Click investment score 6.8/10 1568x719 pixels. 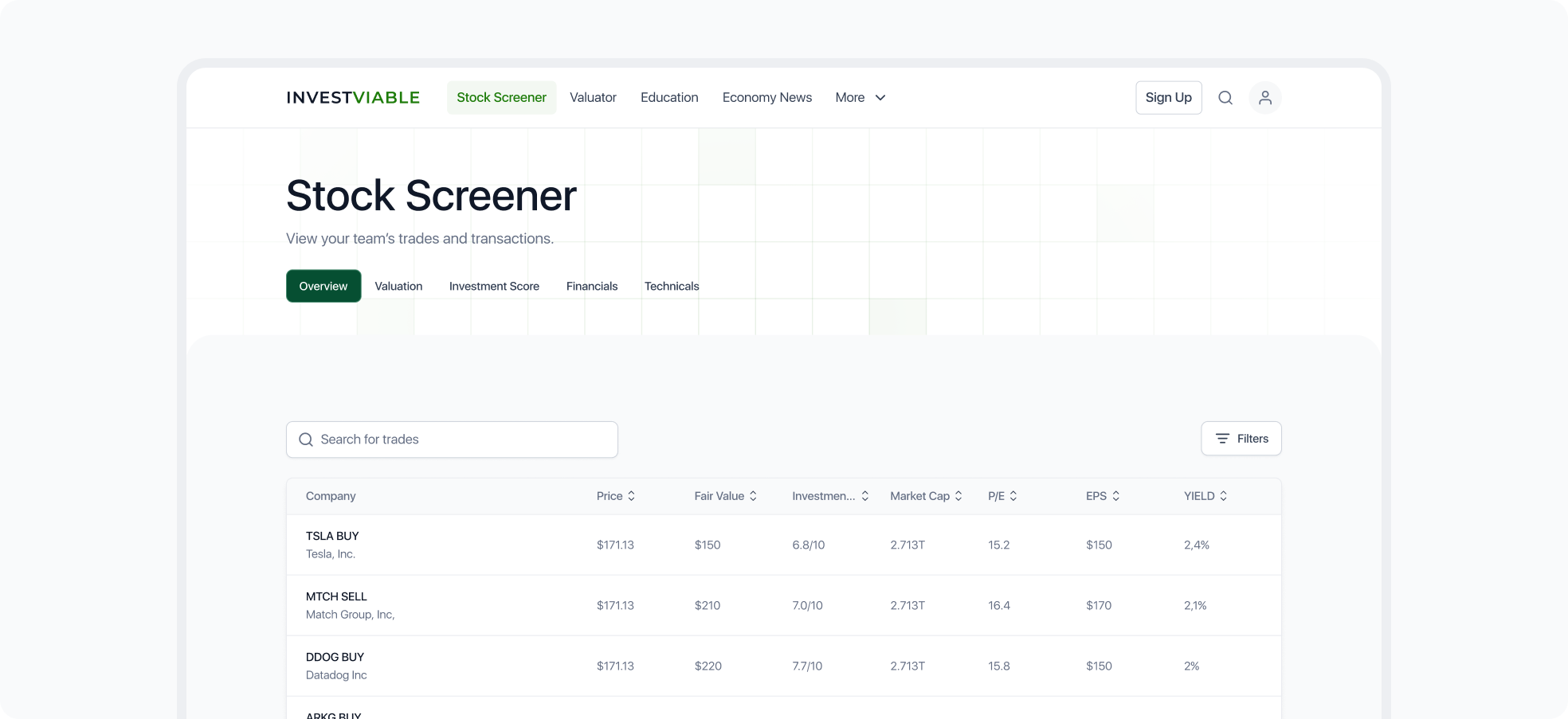click(x=809, y=545)
